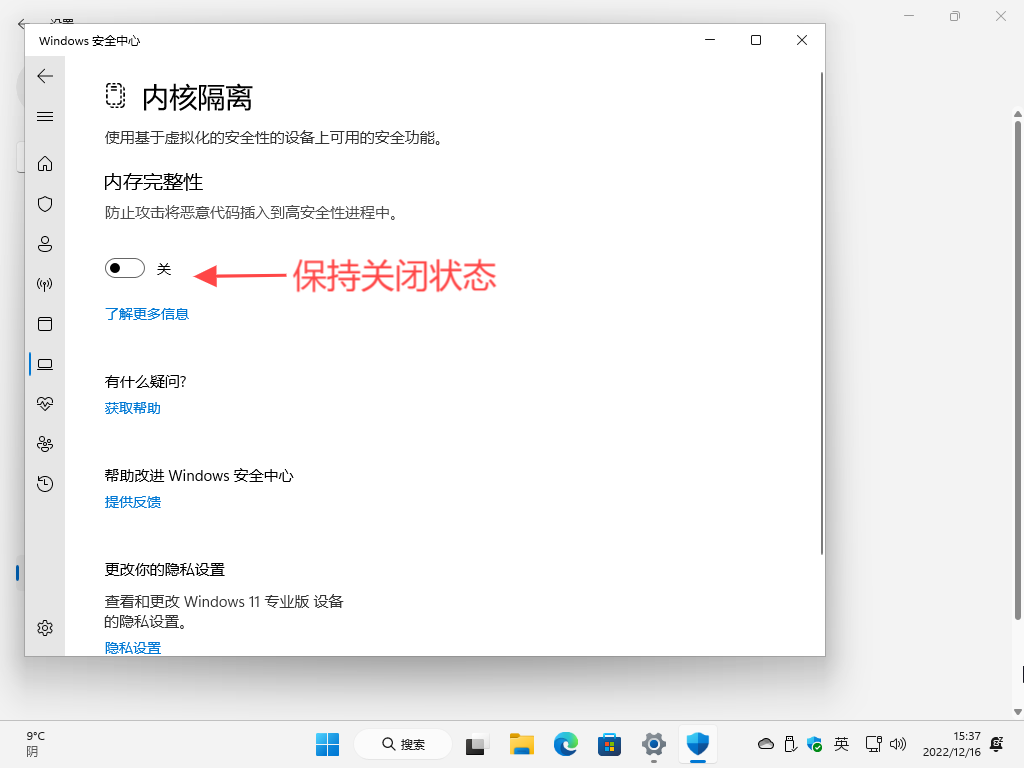Click Windows Security window vertical scrollbar
1024x768 pixels.
[822, 313]
